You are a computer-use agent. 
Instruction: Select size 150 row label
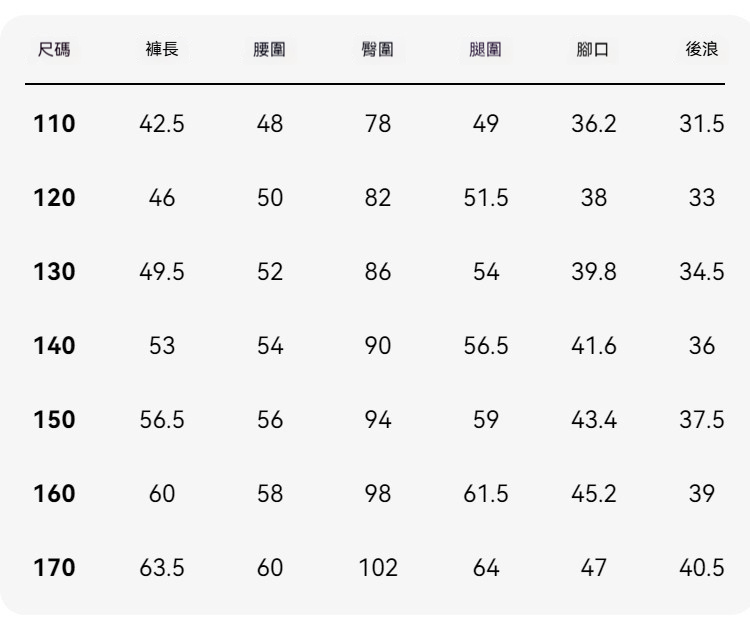tap(55, 419)
